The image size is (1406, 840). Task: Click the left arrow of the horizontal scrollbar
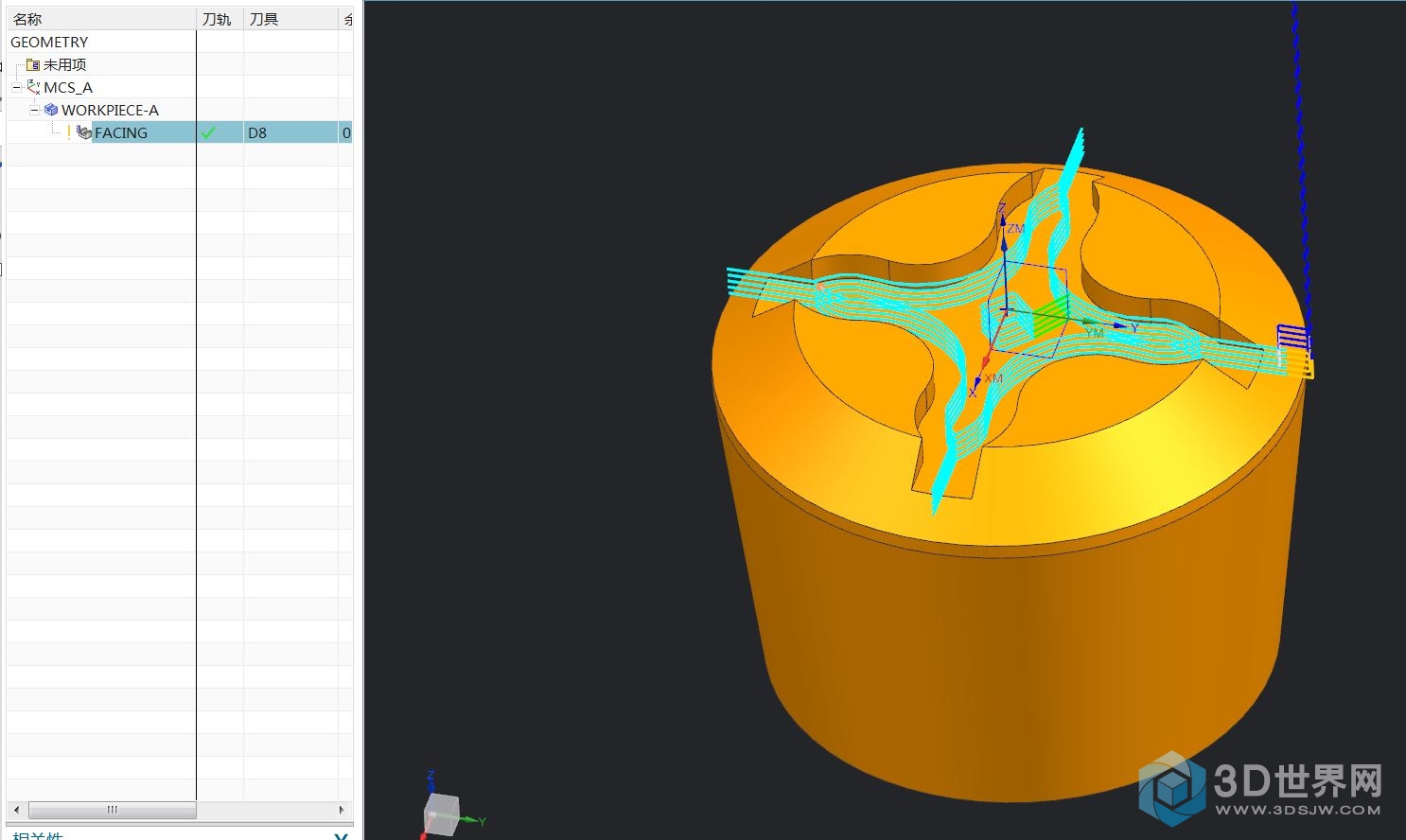click(x=16, y=810)
